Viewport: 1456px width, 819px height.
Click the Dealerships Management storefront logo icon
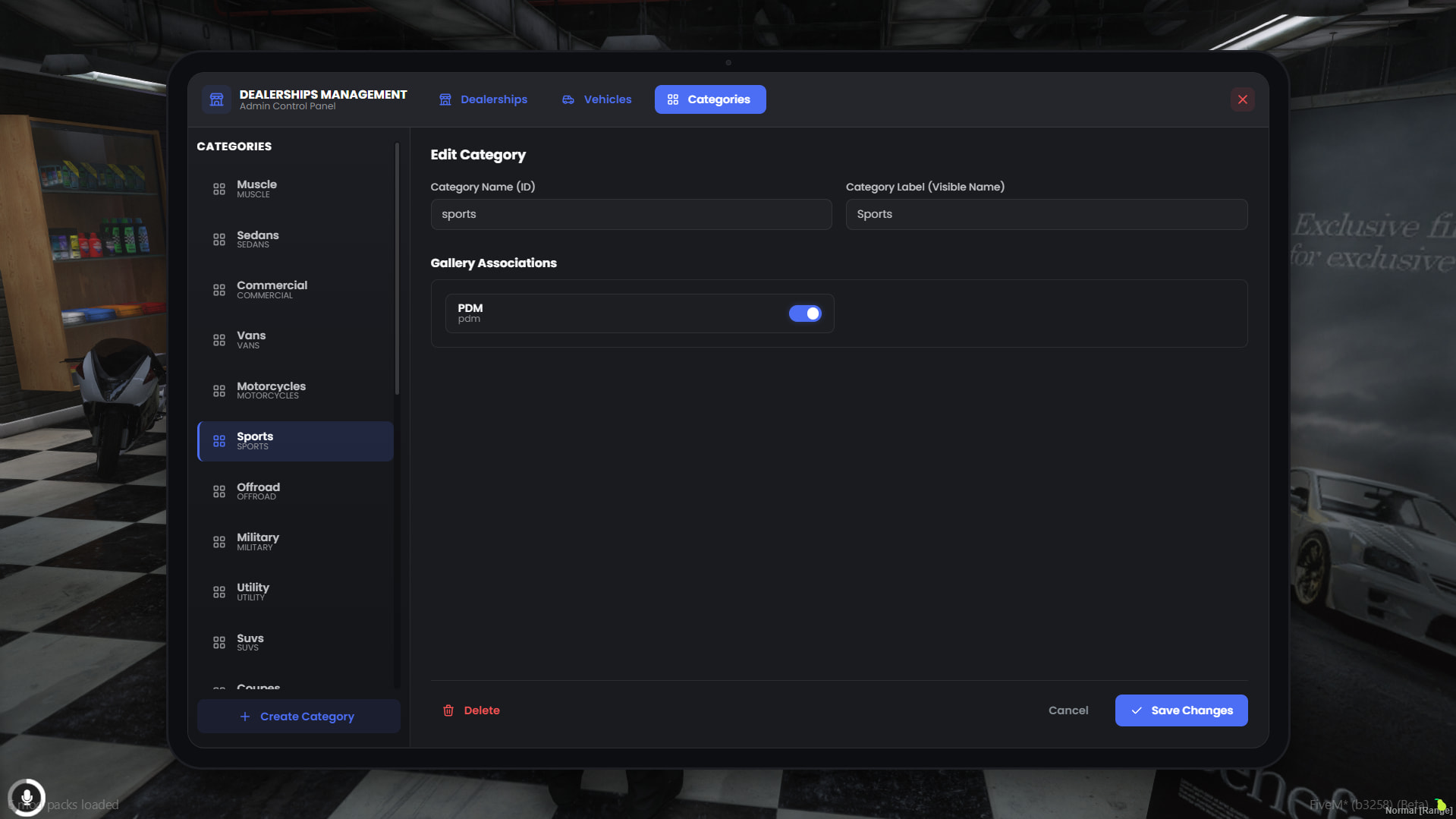216,99
